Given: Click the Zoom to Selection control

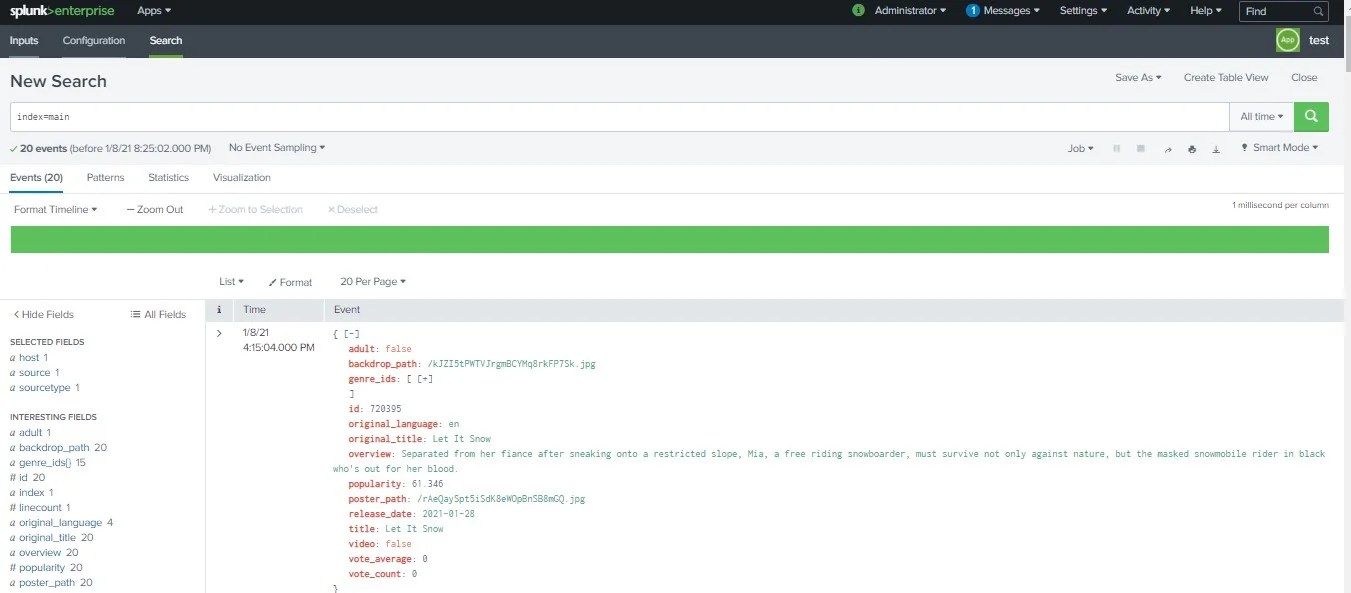Looking at the screenshot, I should (x=256, y=209).
